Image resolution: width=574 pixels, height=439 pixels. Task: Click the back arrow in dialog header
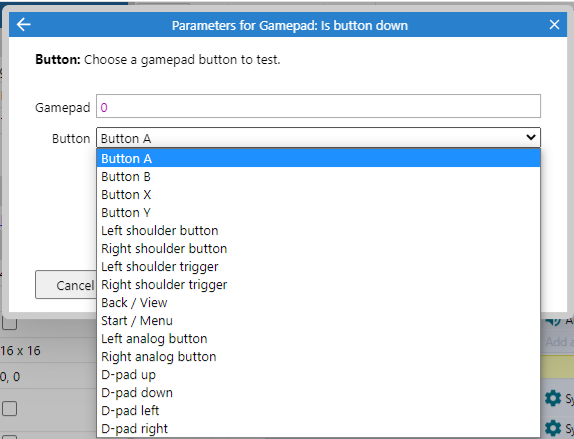24,25
